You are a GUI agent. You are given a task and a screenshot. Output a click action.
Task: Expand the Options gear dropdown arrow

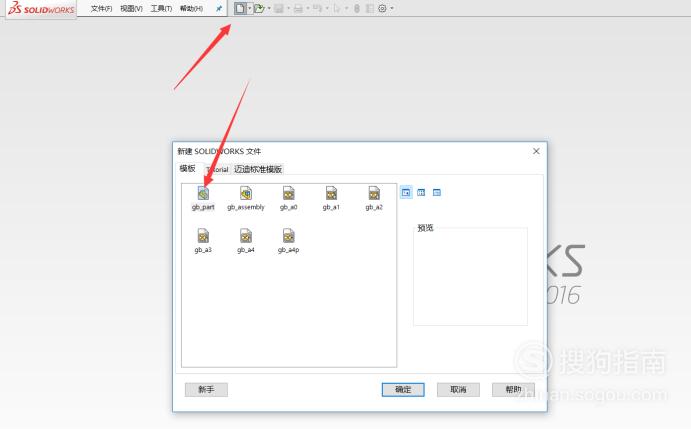(x=392, y=8)
